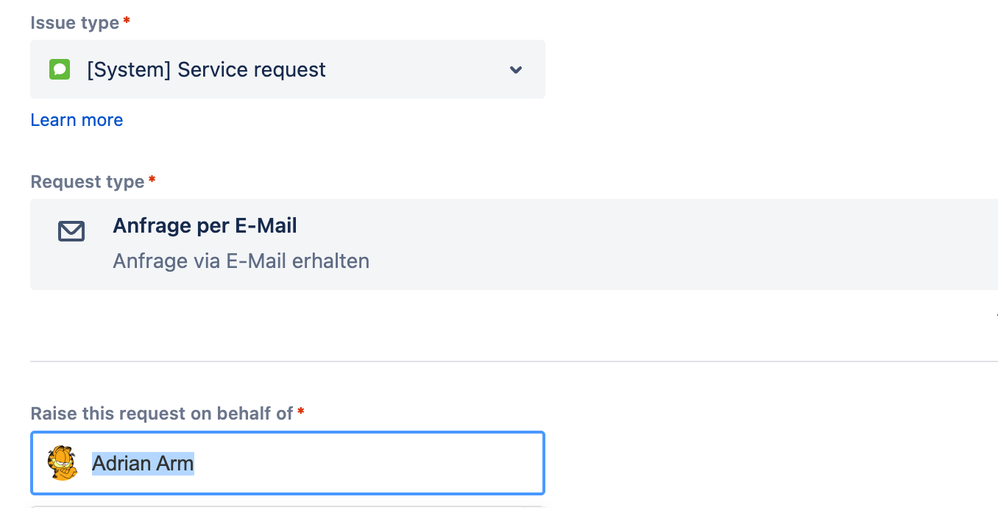
Task: Click the Garfield avatar beside Adrian Arm
Action: click(x=62, y=463)
